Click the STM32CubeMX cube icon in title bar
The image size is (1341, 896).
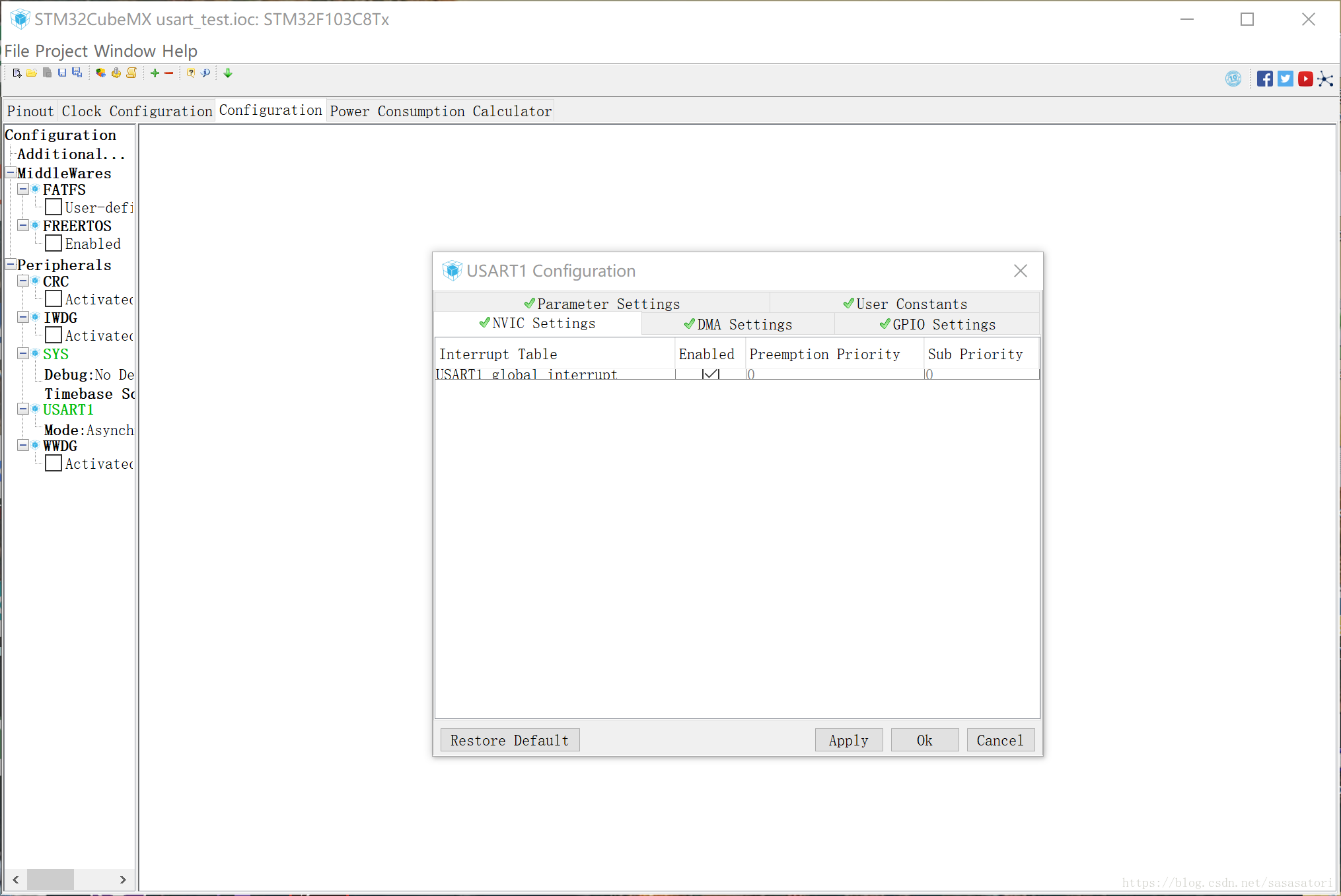coord(20,19)
